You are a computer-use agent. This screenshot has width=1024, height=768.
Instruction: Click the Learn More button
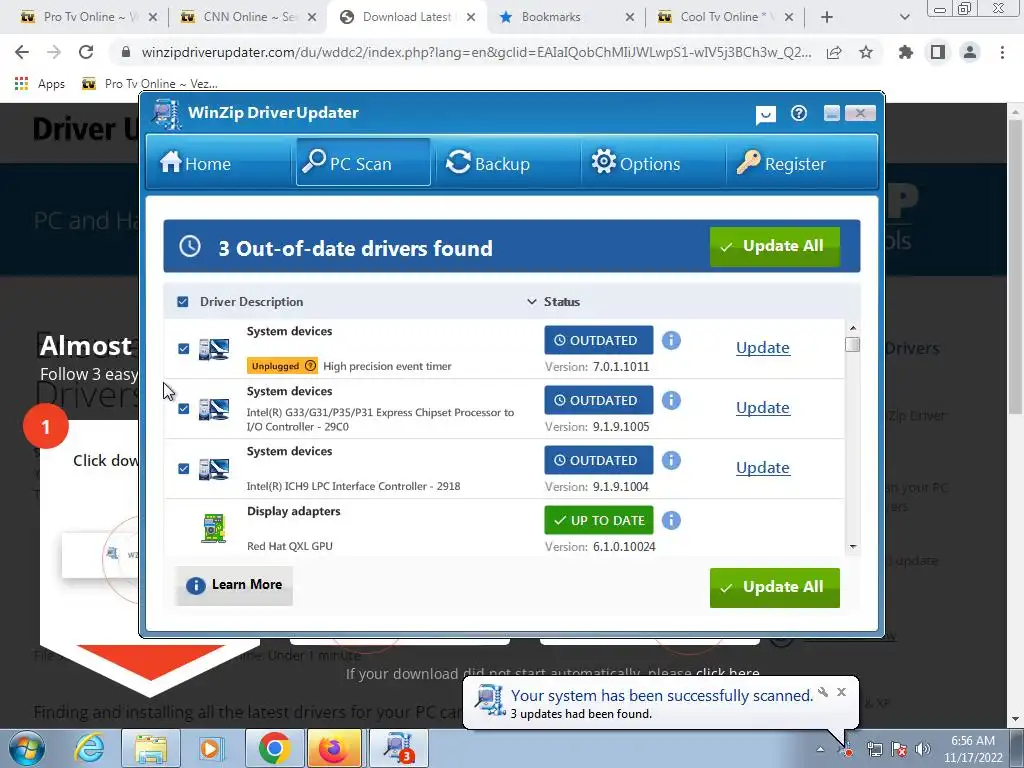click(x=234, y=585)
